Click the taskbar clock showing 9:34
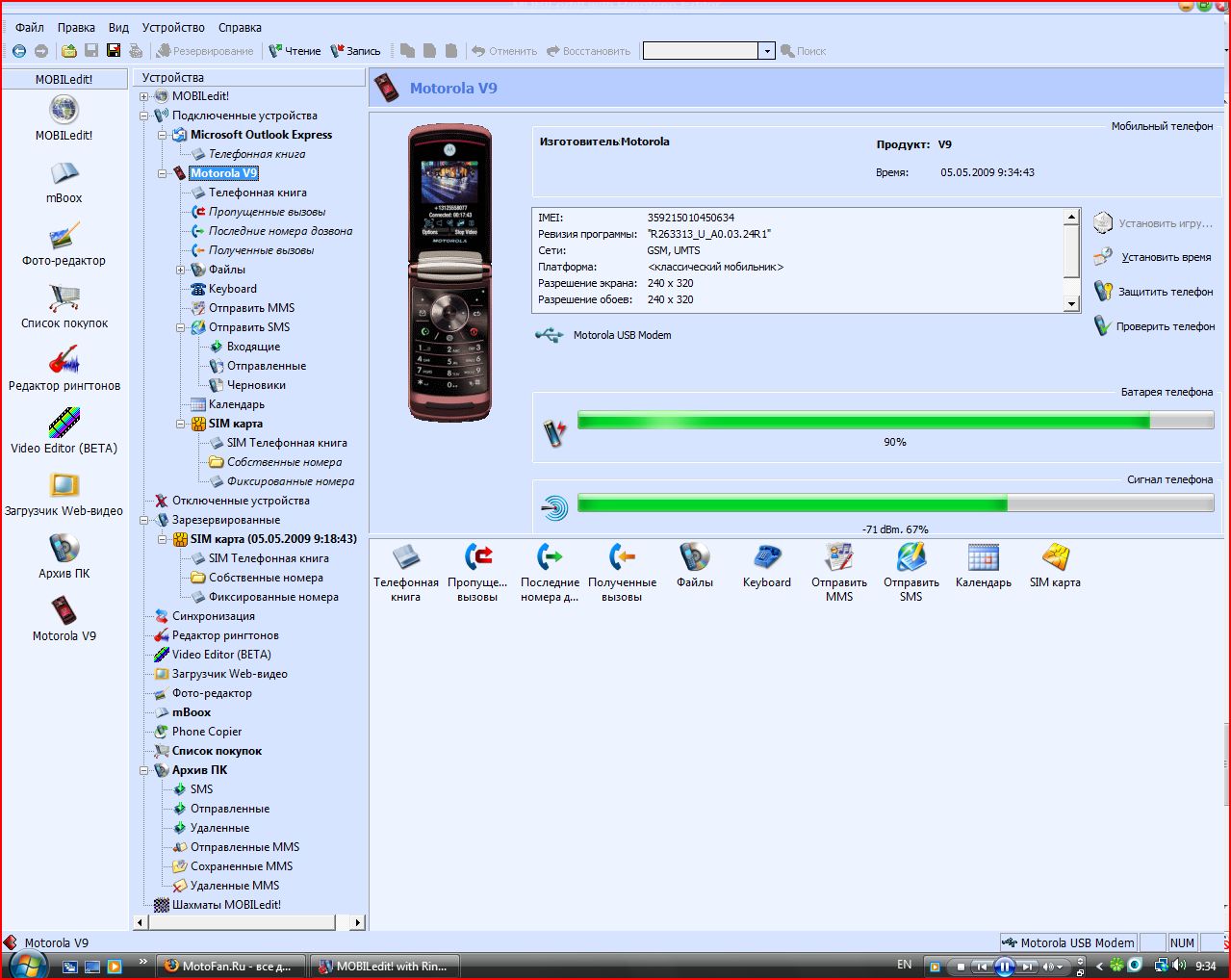The image size is (1231, 980). [1206, 966]
